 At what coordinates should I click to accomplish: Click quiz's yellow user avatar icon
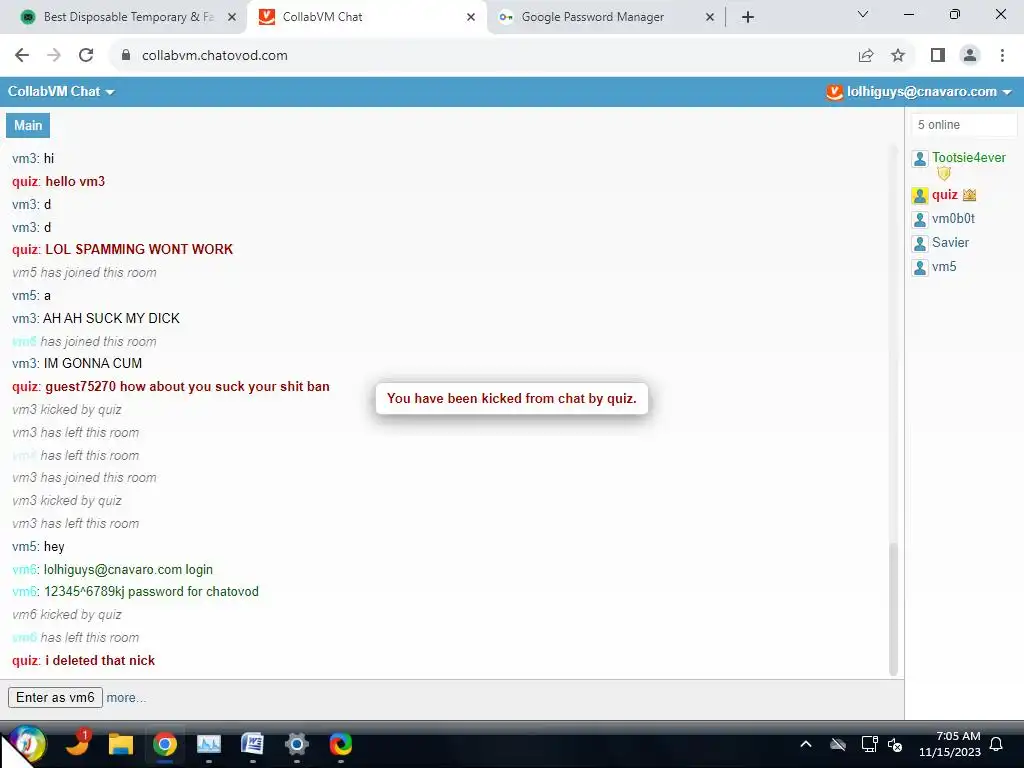click(920, 195)
